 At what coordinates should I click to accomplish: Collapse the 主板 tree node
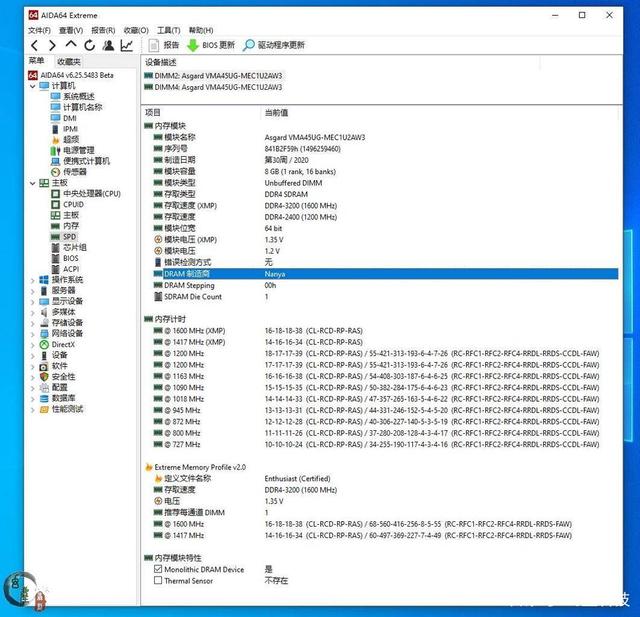[33, 183]
